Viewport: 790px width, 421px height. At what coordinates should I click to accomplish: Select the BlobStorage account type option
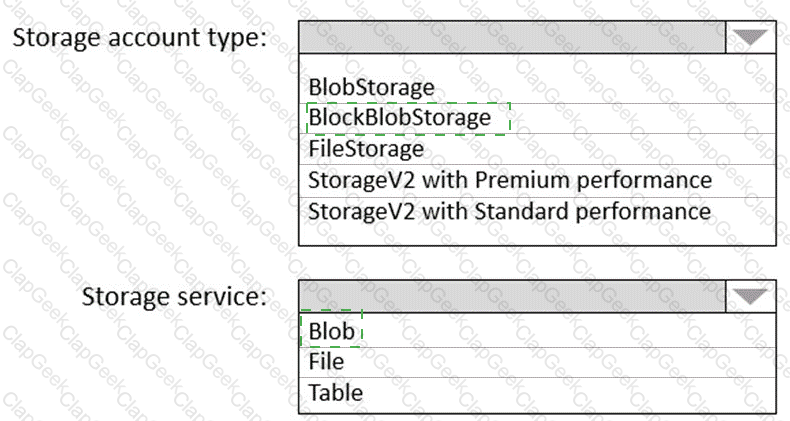[x=371, y=87]
